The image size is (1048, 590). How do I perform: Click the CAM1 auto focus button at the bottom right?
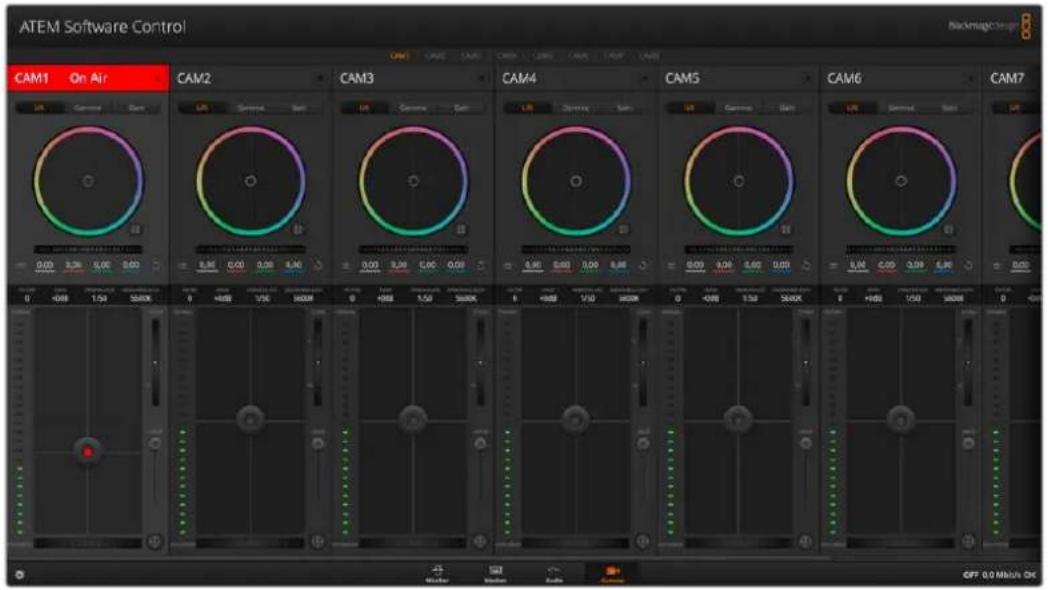click(155, 541)
